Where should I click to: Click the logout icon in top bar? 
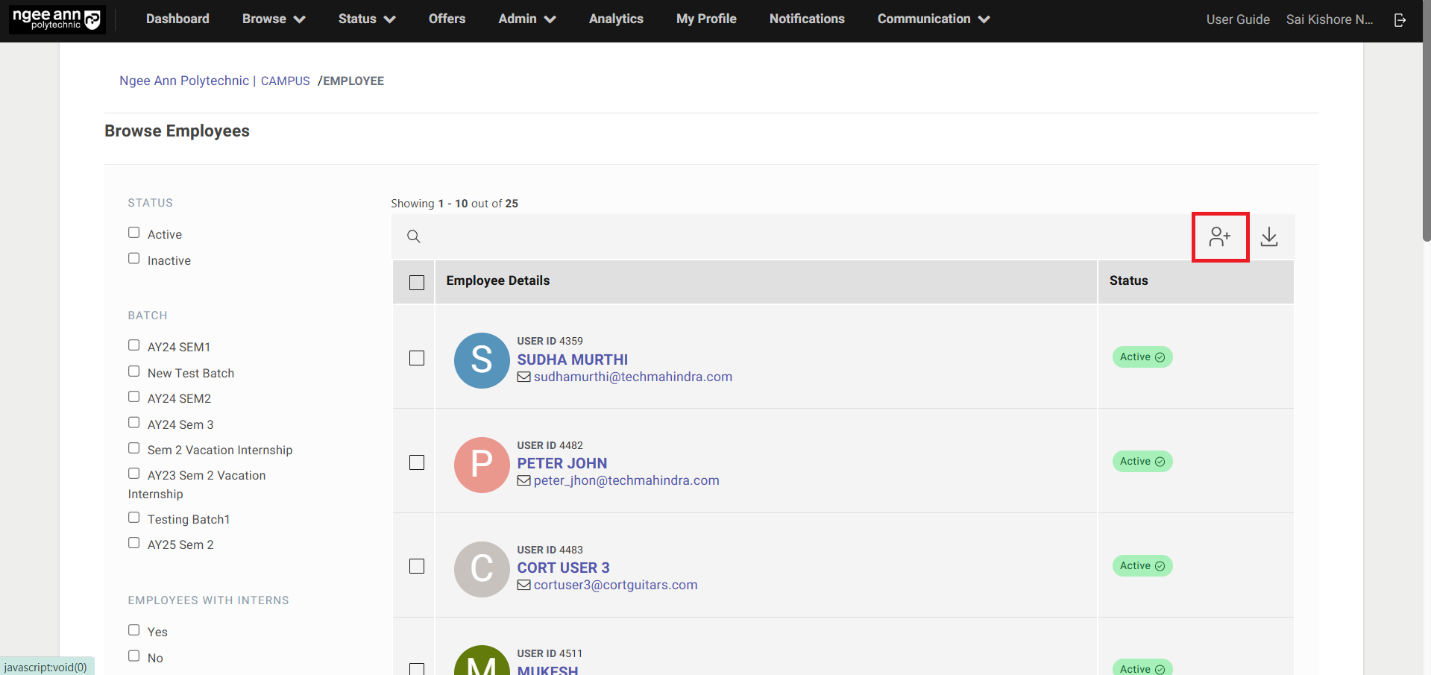click(1400, 19)
